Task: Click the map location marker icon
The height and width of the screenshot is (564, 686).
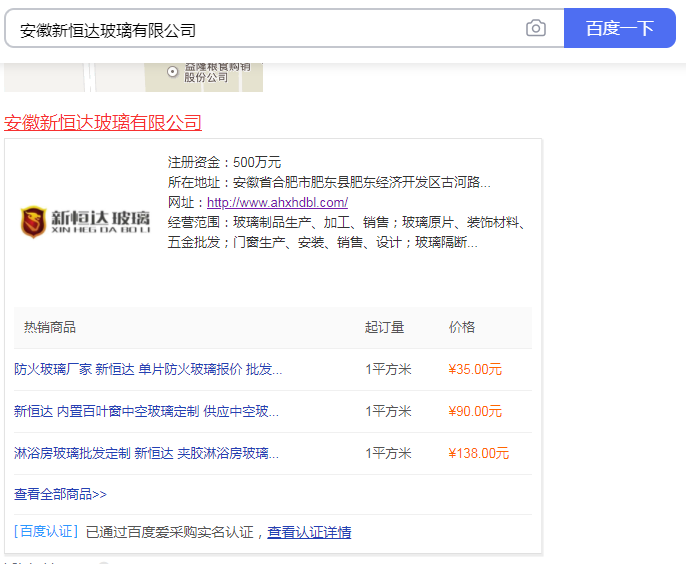Action: coord(172,71)
